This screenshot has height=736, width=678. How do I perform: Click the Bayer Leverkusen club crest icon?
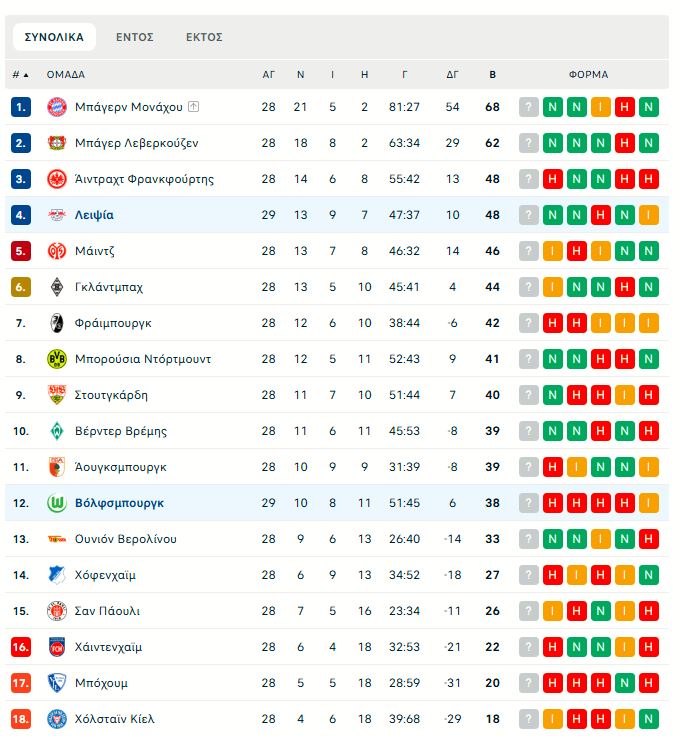click(56, 143)
